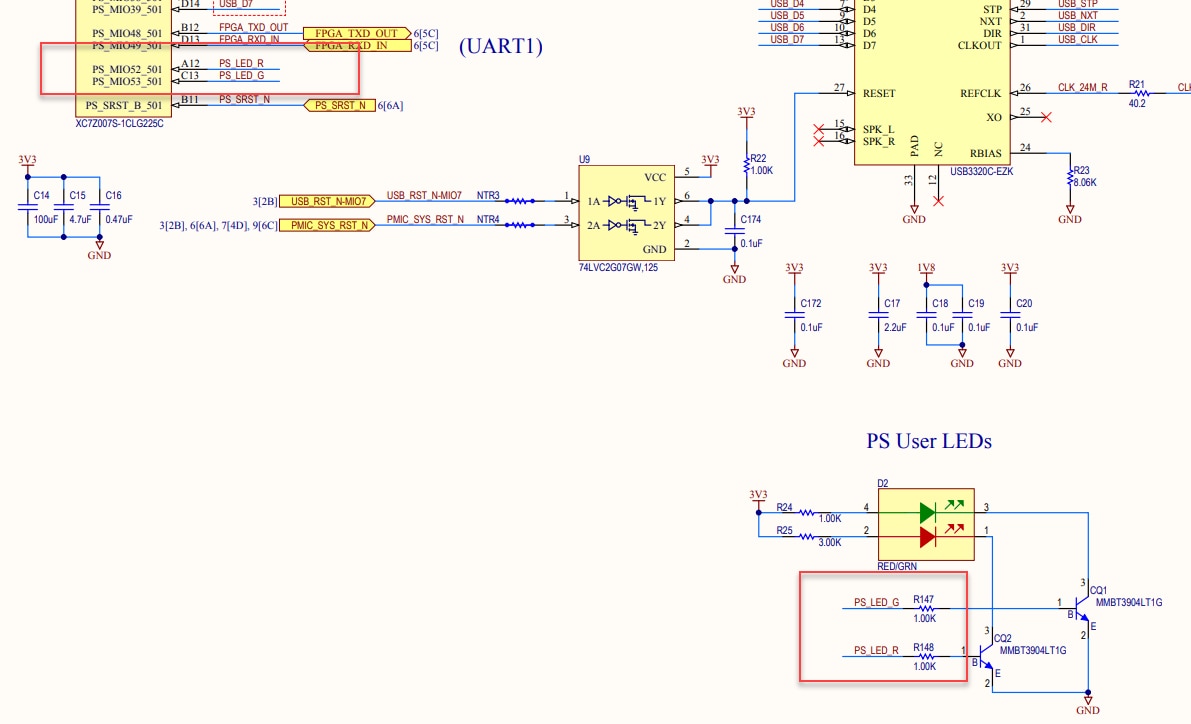Select the SPK_L pin name

pyautogui.click(x=878, y=129)
